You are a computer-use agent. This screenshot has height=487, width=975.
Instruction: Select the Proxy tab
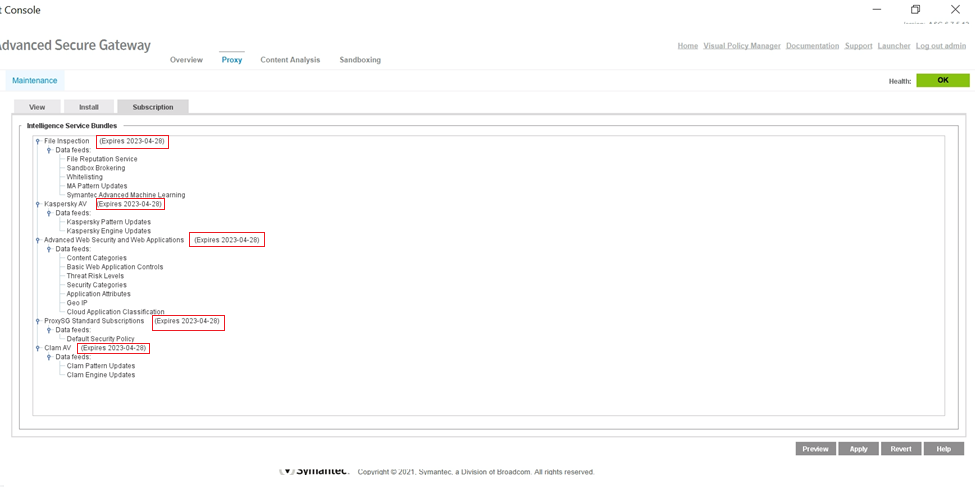pyautogui.click(x=232, y=60)
